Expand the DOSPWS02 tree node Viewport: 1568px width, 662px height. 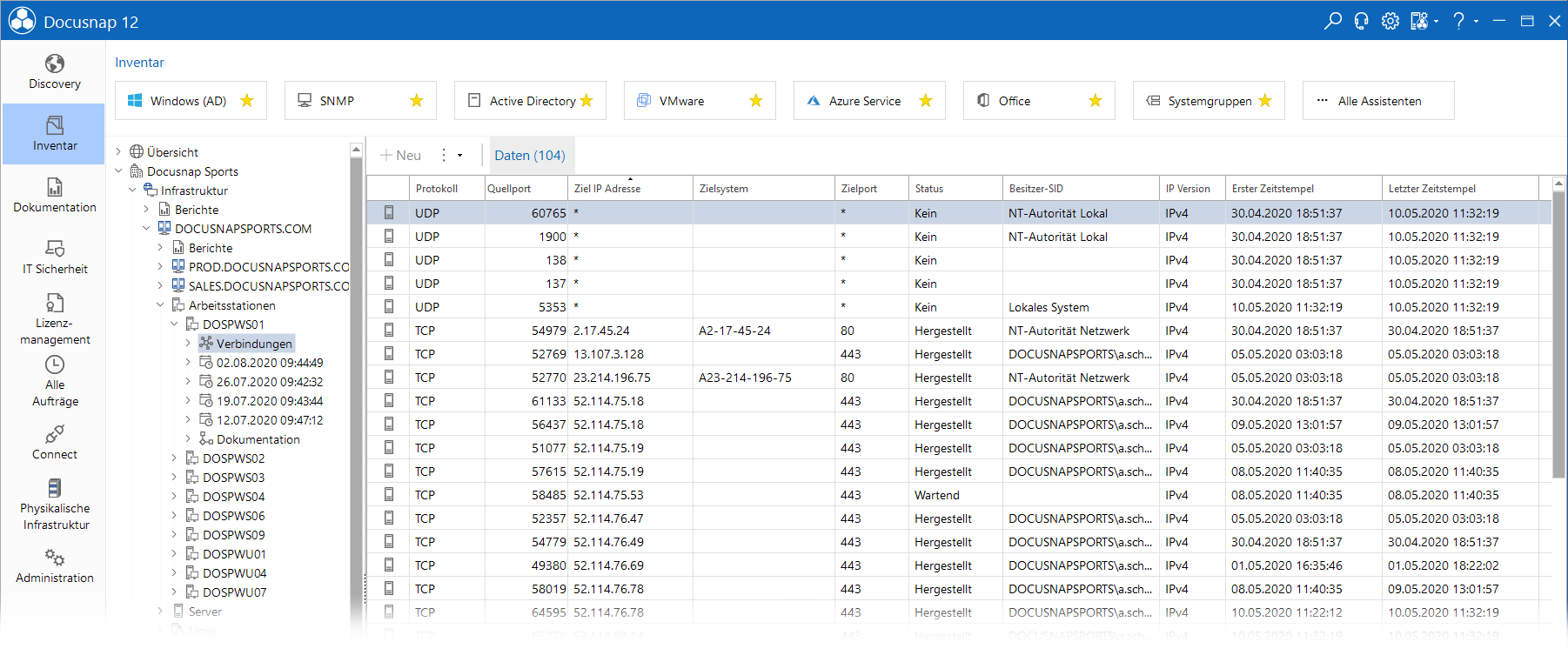point(175,458)
